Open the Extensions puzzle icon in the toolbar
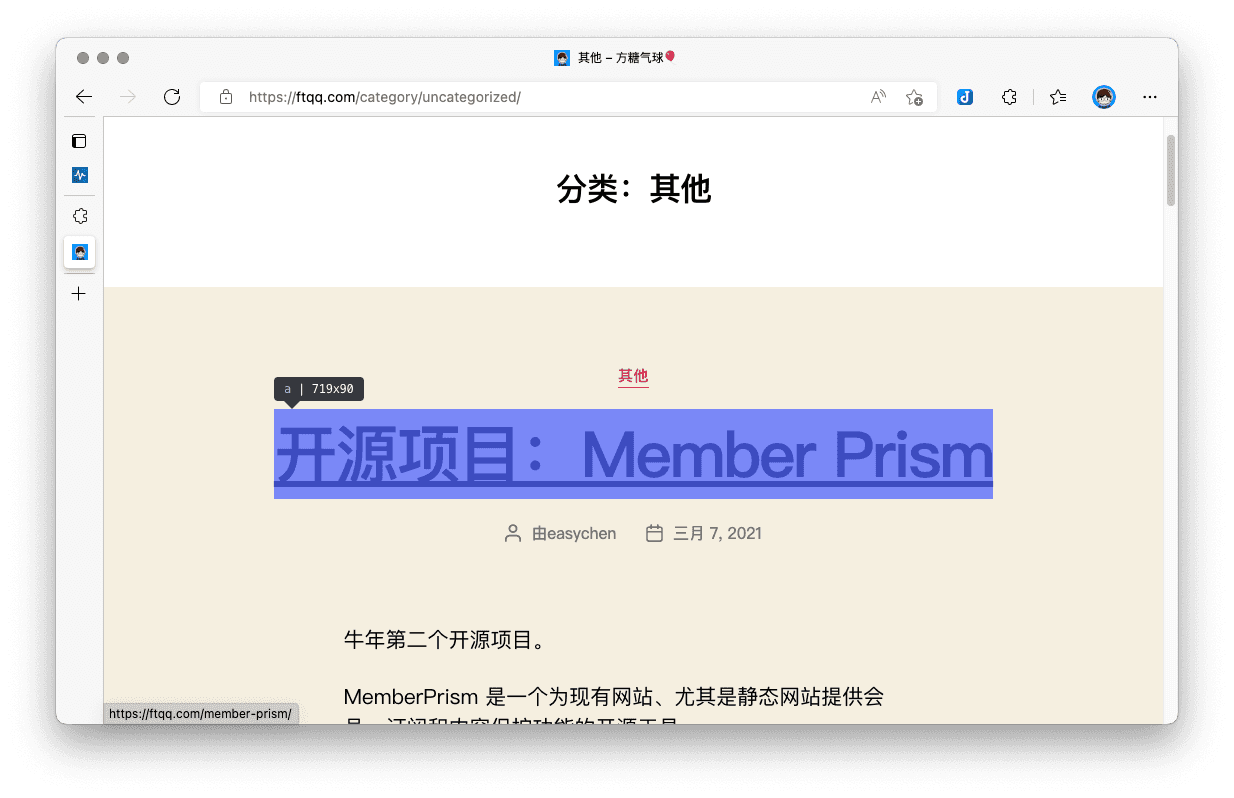 coord(1010,97)
